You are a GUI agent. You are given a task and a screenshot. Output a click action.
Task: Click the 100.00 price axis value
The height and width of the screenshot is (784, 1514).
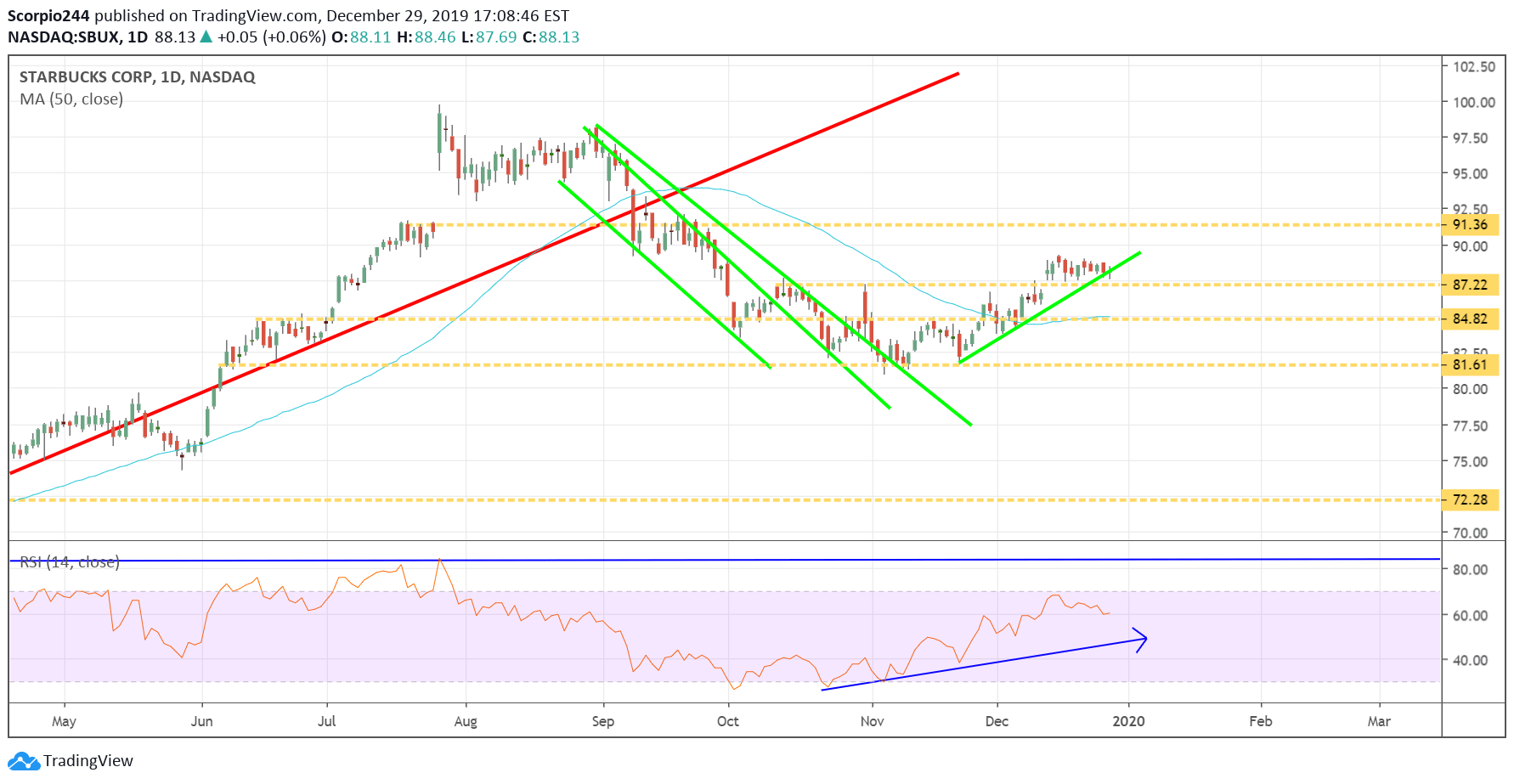pos(1474,103)
